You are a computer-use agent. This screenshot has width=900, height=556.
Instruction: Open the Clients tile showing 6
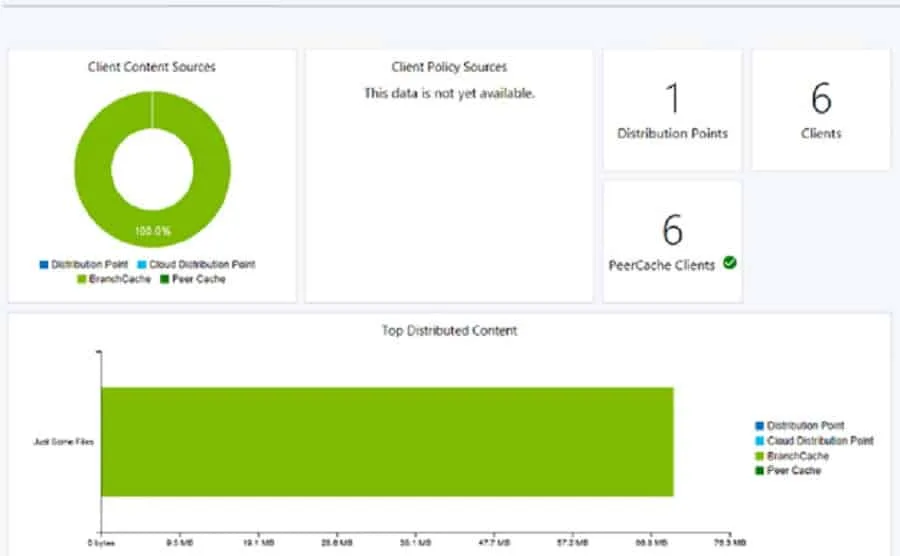point(821,110)
